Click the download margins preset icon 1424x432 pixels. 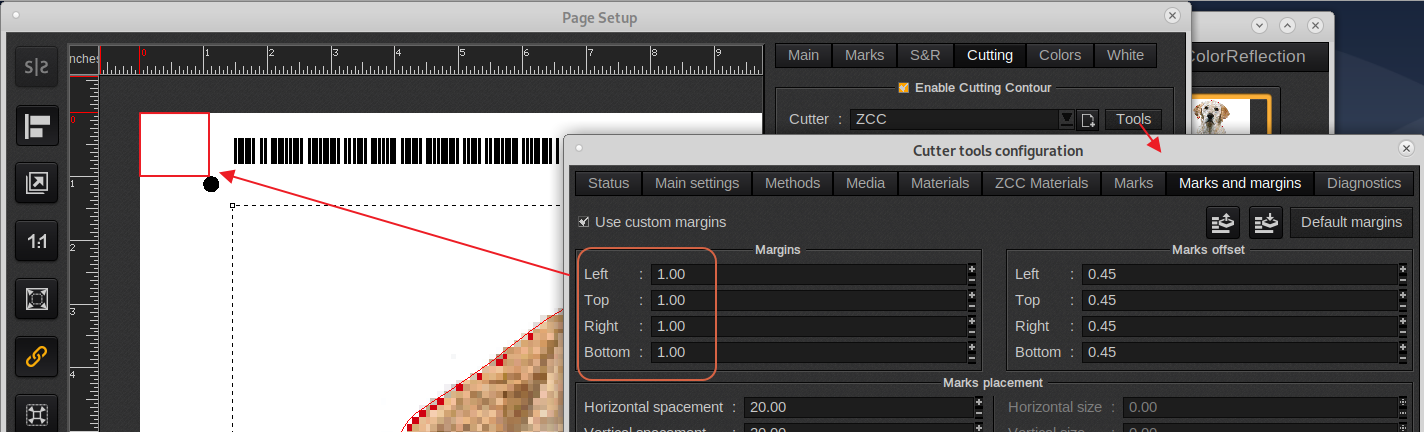tap(1265, 222)
